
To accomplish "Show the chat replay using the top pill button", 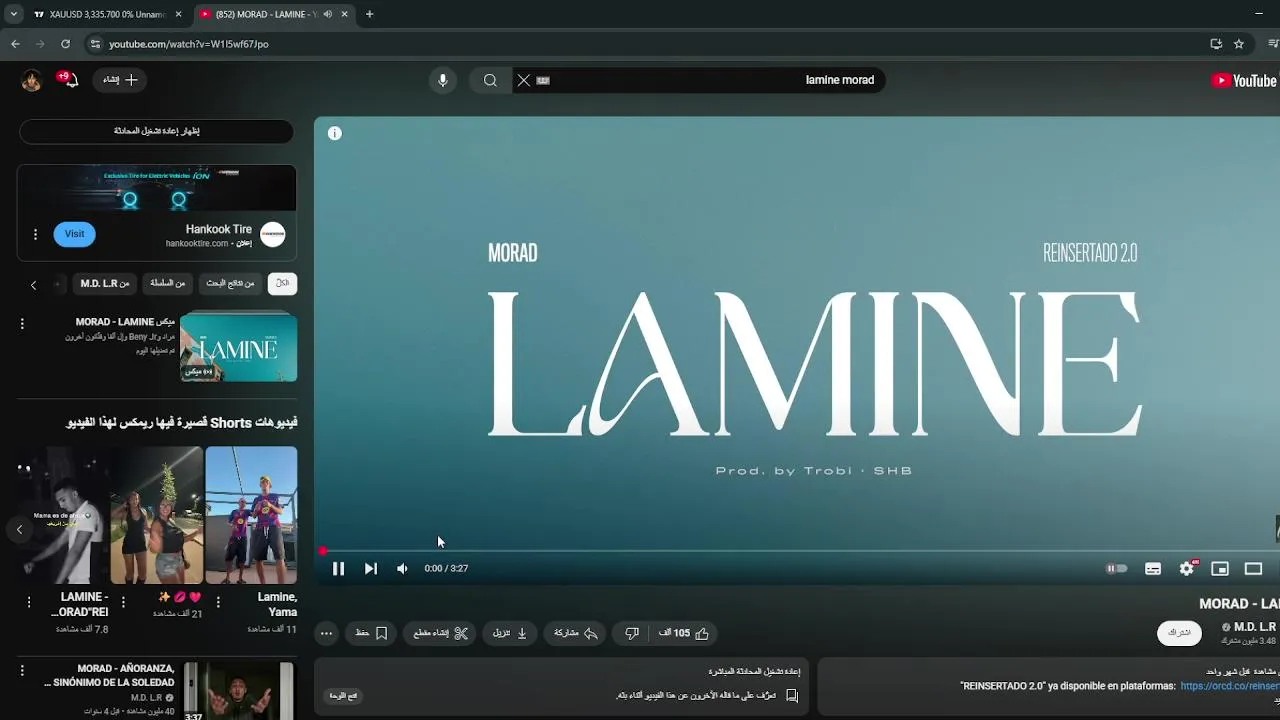I will click(x=156, y=131).
